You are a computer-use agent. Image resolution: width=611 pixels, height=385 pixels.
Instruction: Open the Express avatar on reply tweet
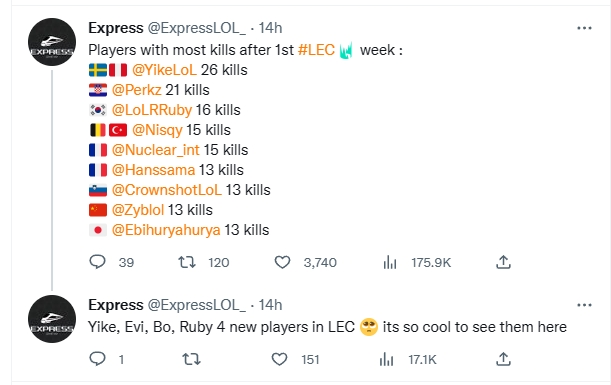(52, 319)
